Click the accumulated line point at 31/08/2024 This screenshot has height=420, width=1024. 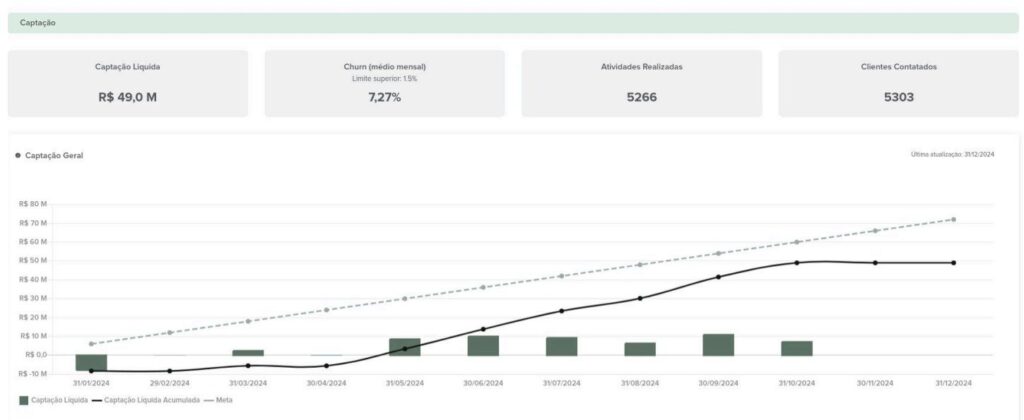pos(640,299)
